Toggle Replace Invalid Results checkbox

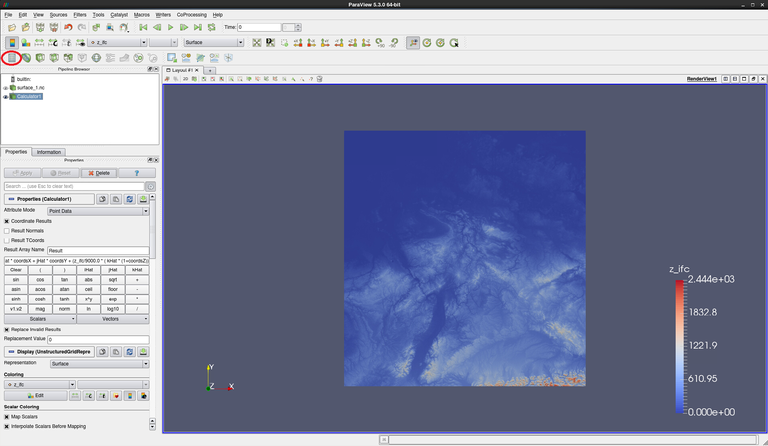click(7, 329)
